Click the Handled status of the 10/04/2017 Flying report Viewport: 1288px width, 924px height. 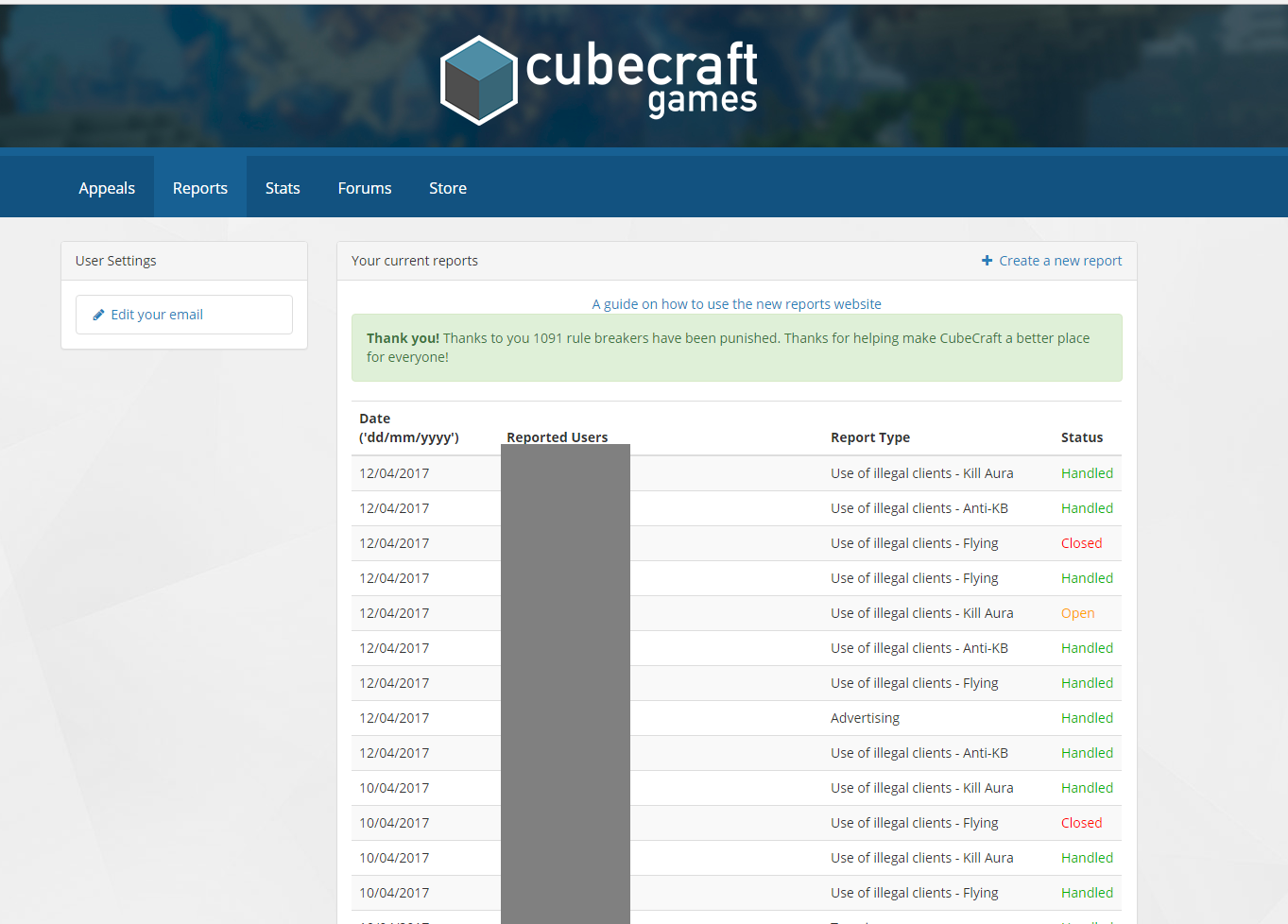[x=1087, y=893]
